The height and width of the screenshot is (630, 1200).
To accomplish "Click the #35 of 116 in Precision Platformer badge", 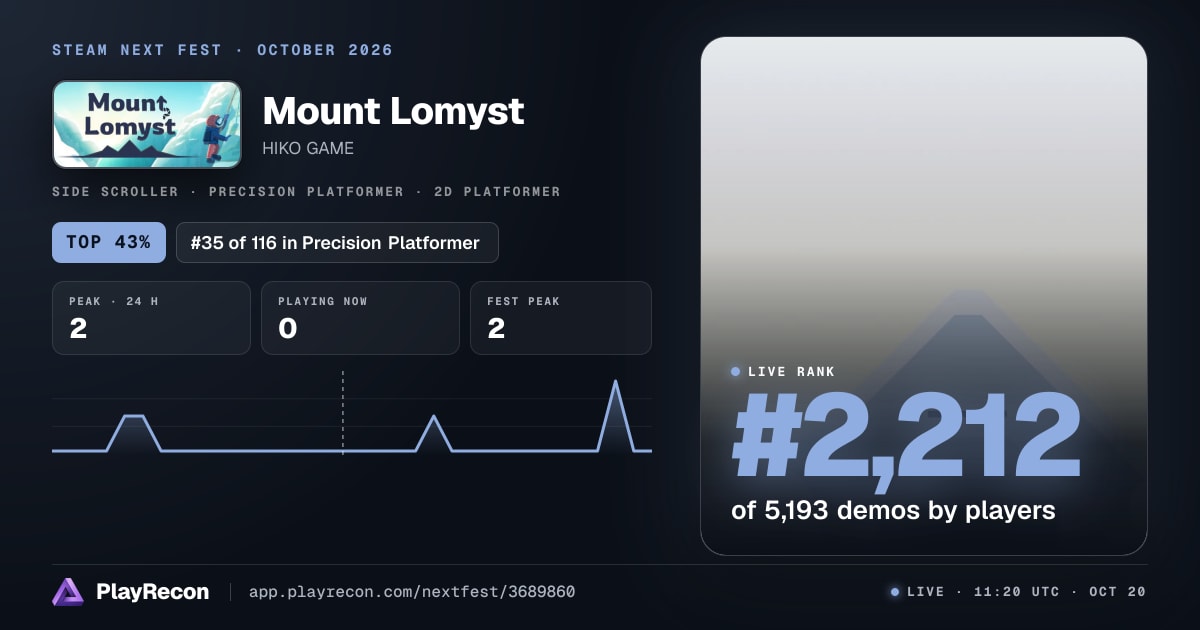I will click(x=337, y=243).
